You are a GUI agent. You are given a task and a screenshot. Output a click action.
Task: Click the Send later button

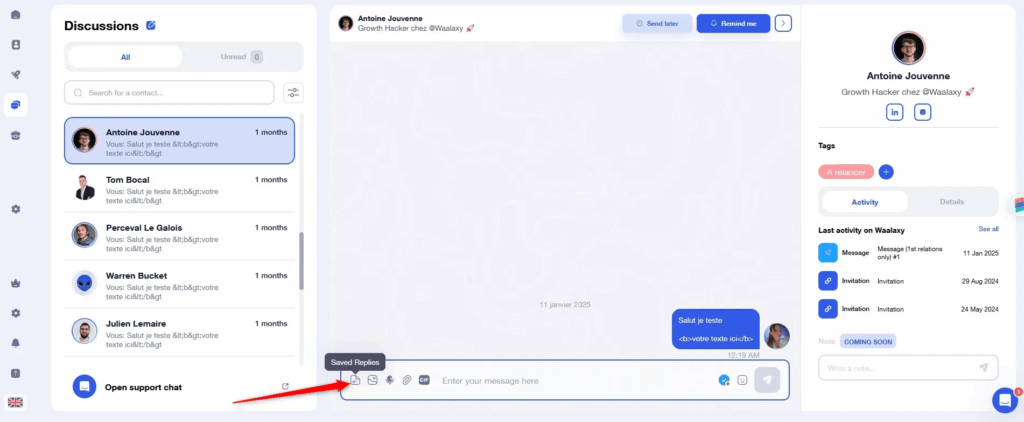point(656,23)
